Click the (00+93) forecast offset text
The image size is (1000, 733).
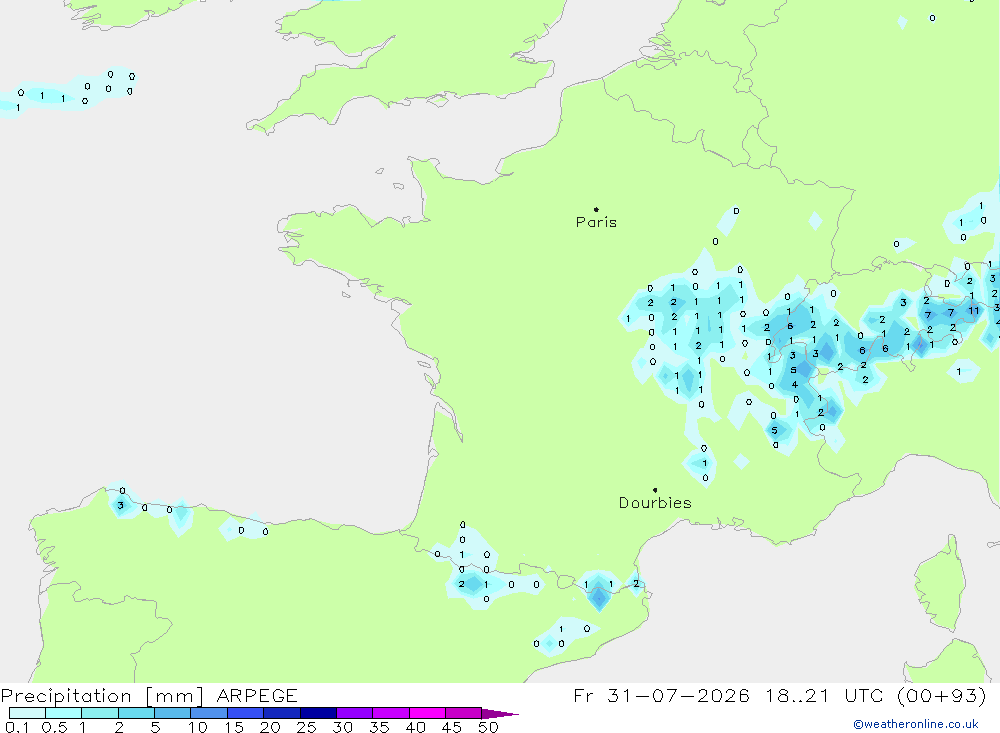941,695
